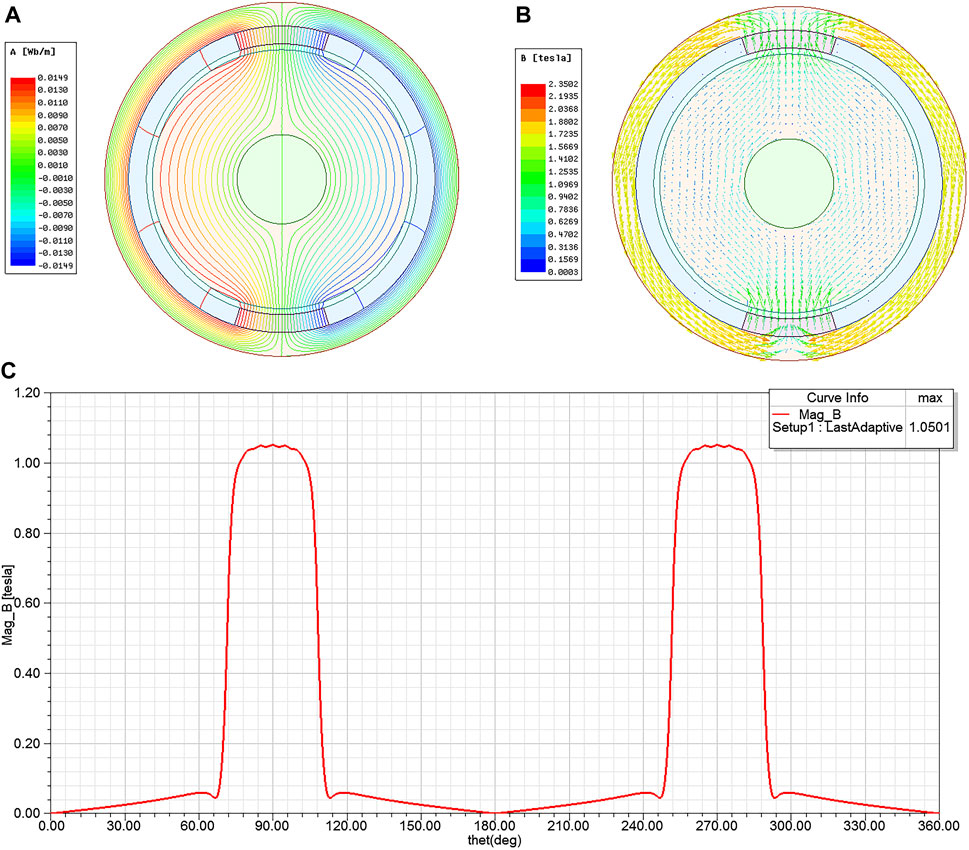This screenshot has height=850, width=969.
Task: Click the 1.0501 max value
Action: point(929,427)
